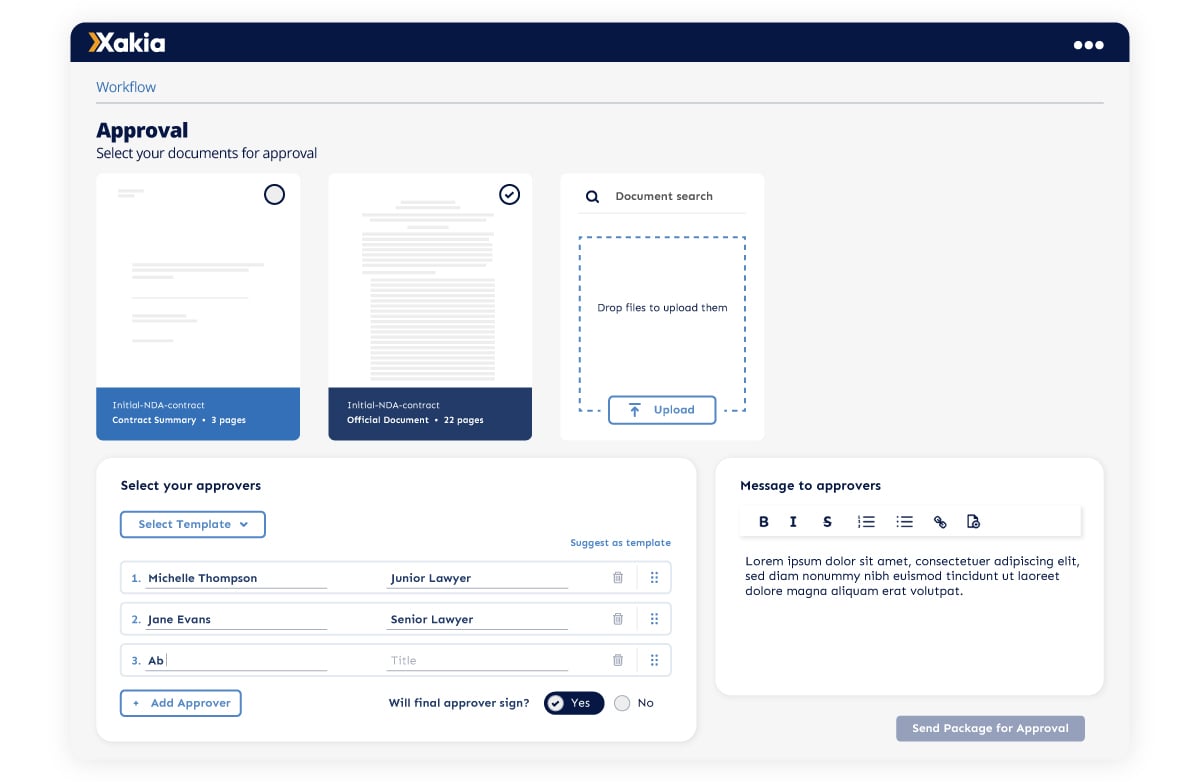Open the document insert icon in message toolbar
The width and height of the screenshot is (1200, 782).
(973, 521)
